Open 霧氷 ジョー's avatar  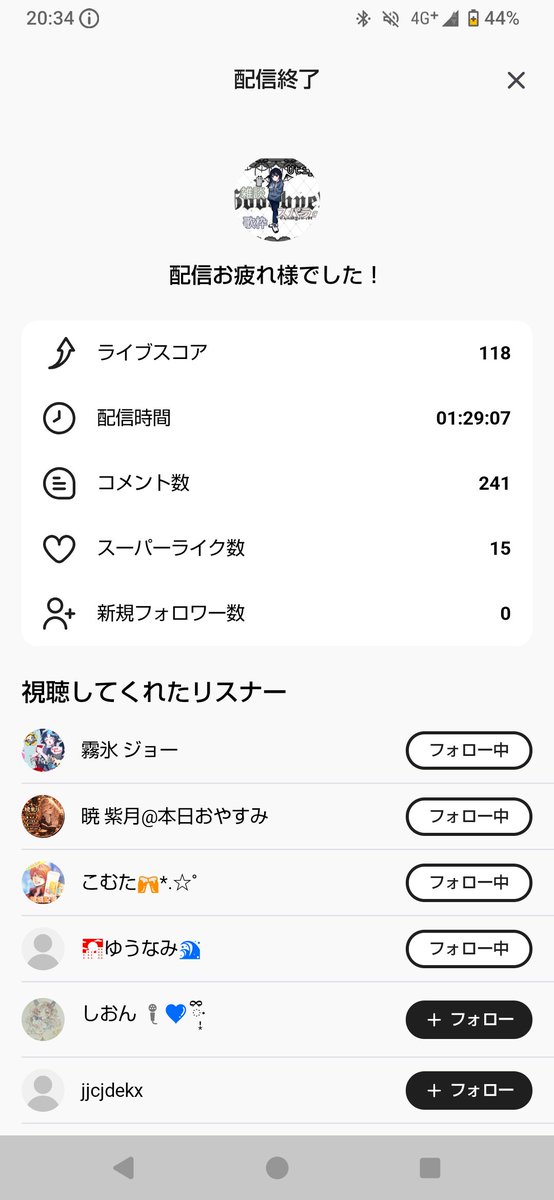pyautogui.click(x=43, y=750)
